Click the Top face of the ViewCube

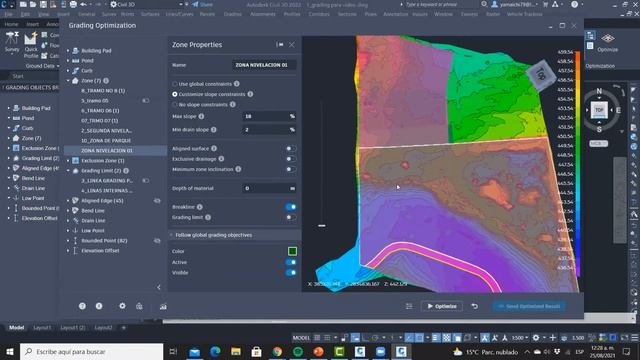599,110
